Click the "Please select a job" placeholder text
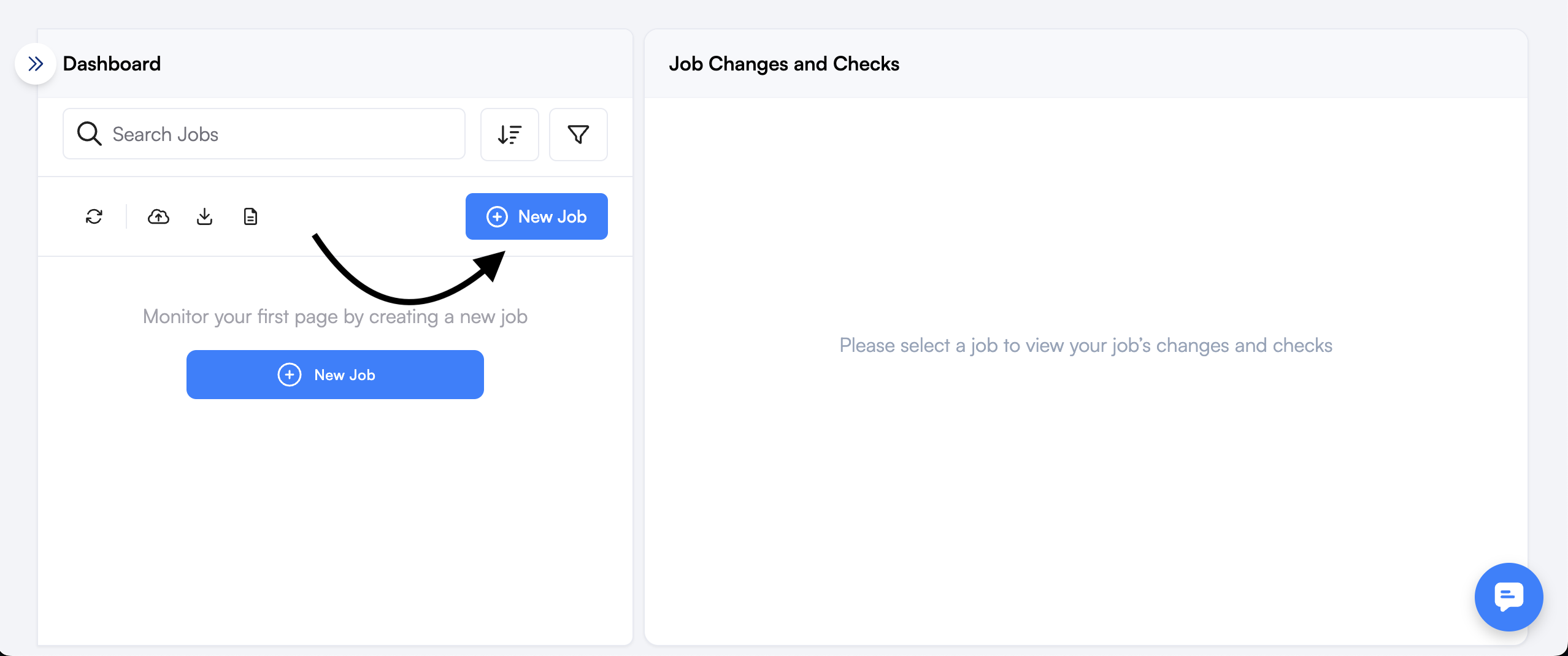 (1085, 345)
